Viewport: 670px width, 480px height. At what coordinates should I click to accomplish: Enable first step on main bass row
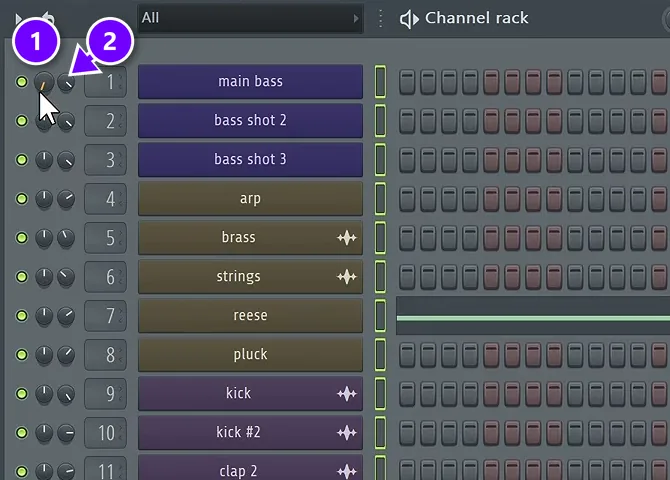[407, 82]
